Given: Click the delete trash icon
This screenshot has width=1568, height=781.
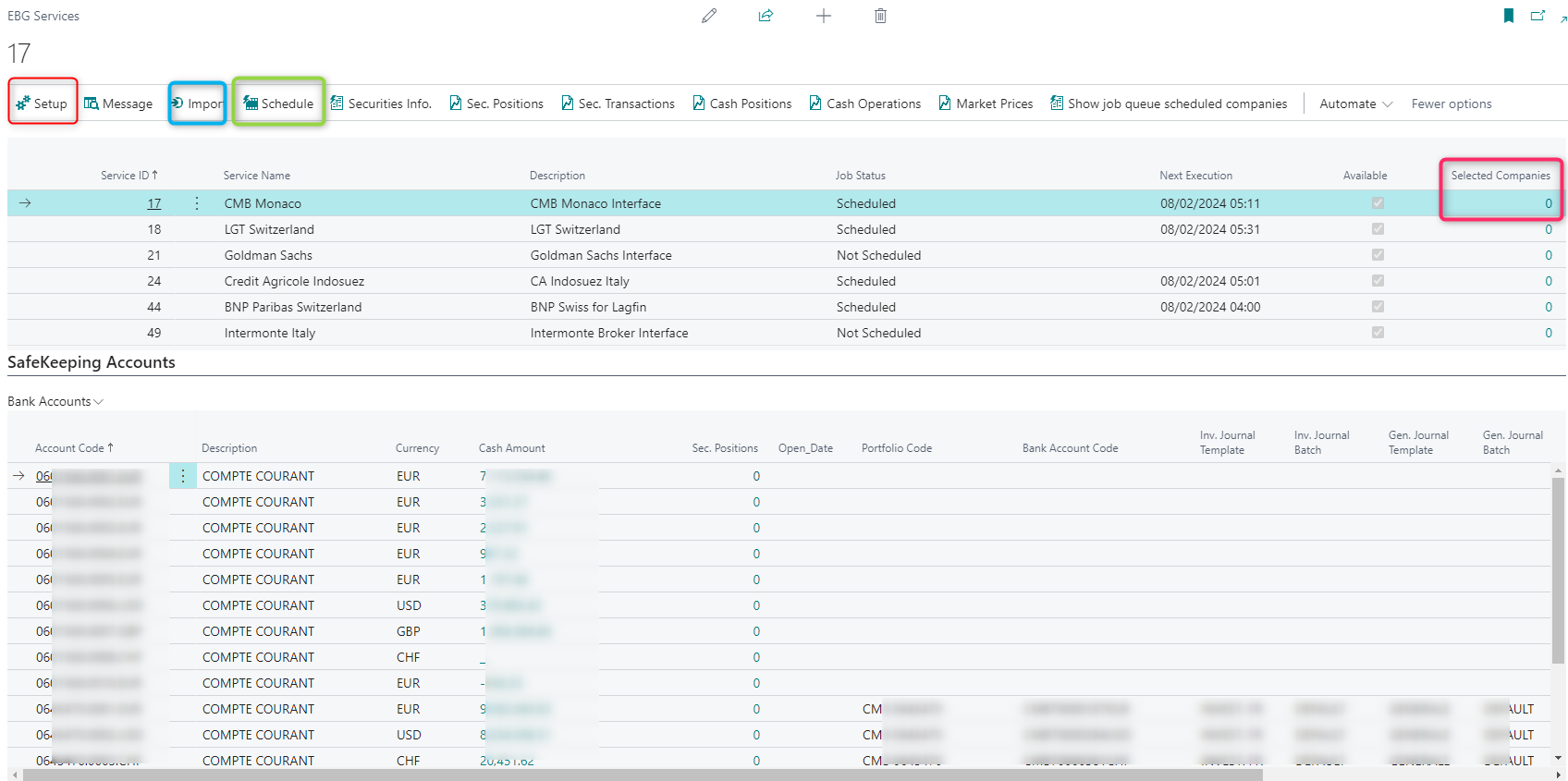Looking at the screenshot, I should click(x=880, y=16).
